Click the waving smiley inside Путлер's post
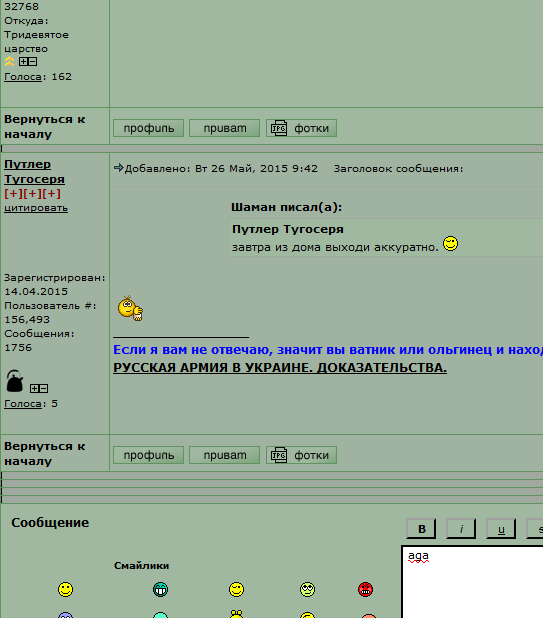Screen dimensions: 543x618 click(130, 309)
